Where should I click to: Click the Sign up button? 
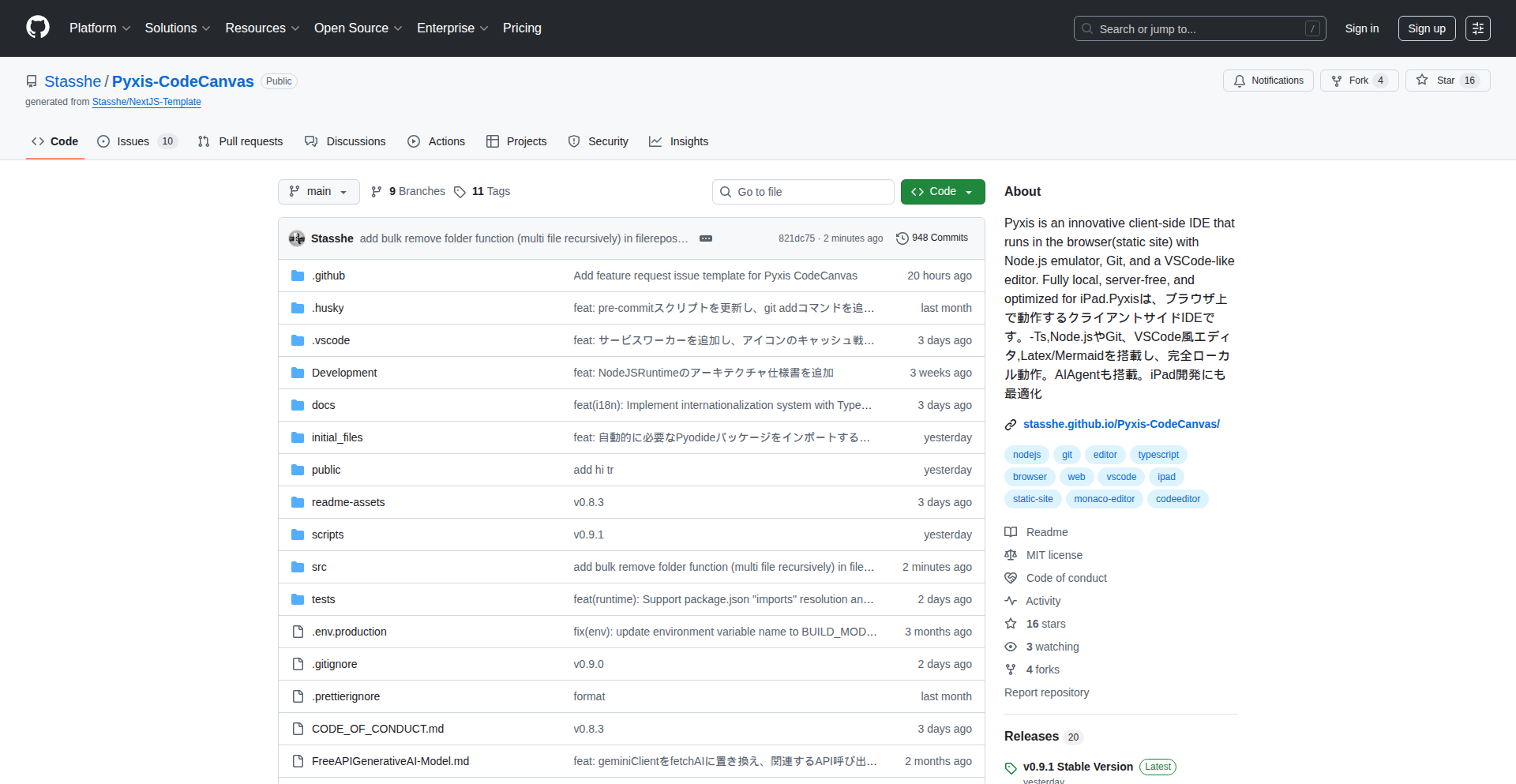[x=1426, y=28]
